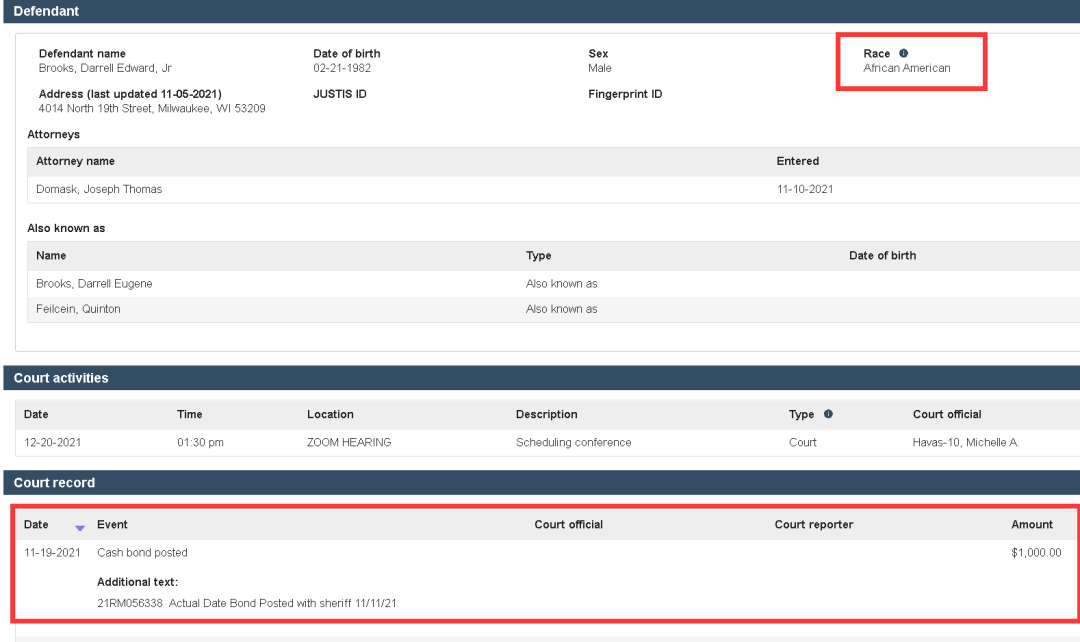Click attorney entered date 11-10-2021
The height and width of the screenshot is (642, 1080).
(805, 189)
